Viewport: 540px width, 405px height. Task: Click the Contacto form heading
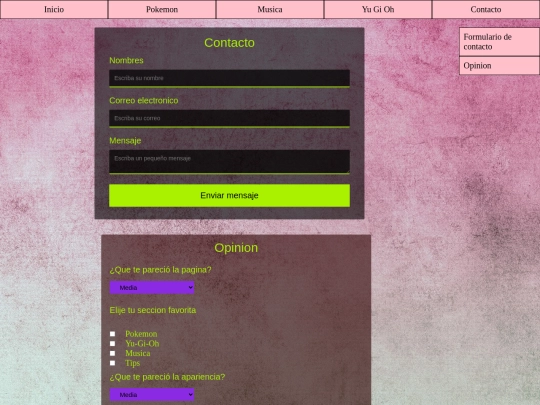coord(229,43)
